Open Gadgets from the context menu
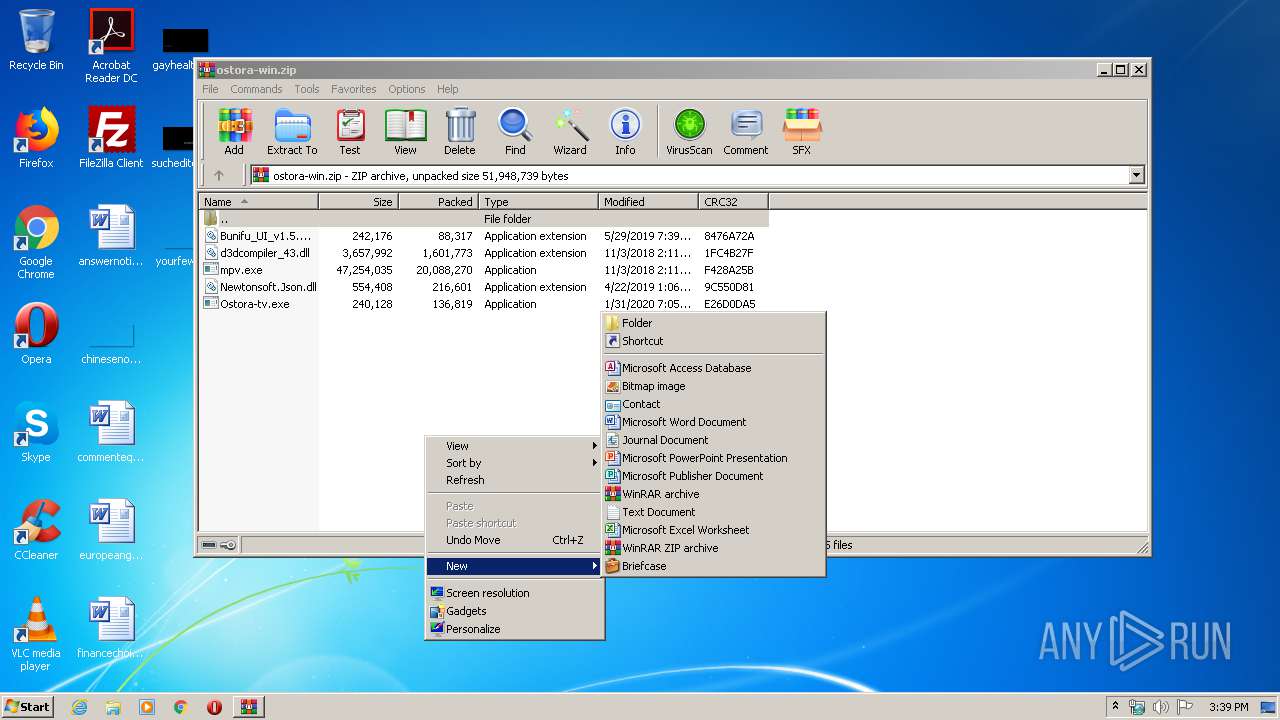The width and height of the screenshot is (1280, 720). click(514, 611)
